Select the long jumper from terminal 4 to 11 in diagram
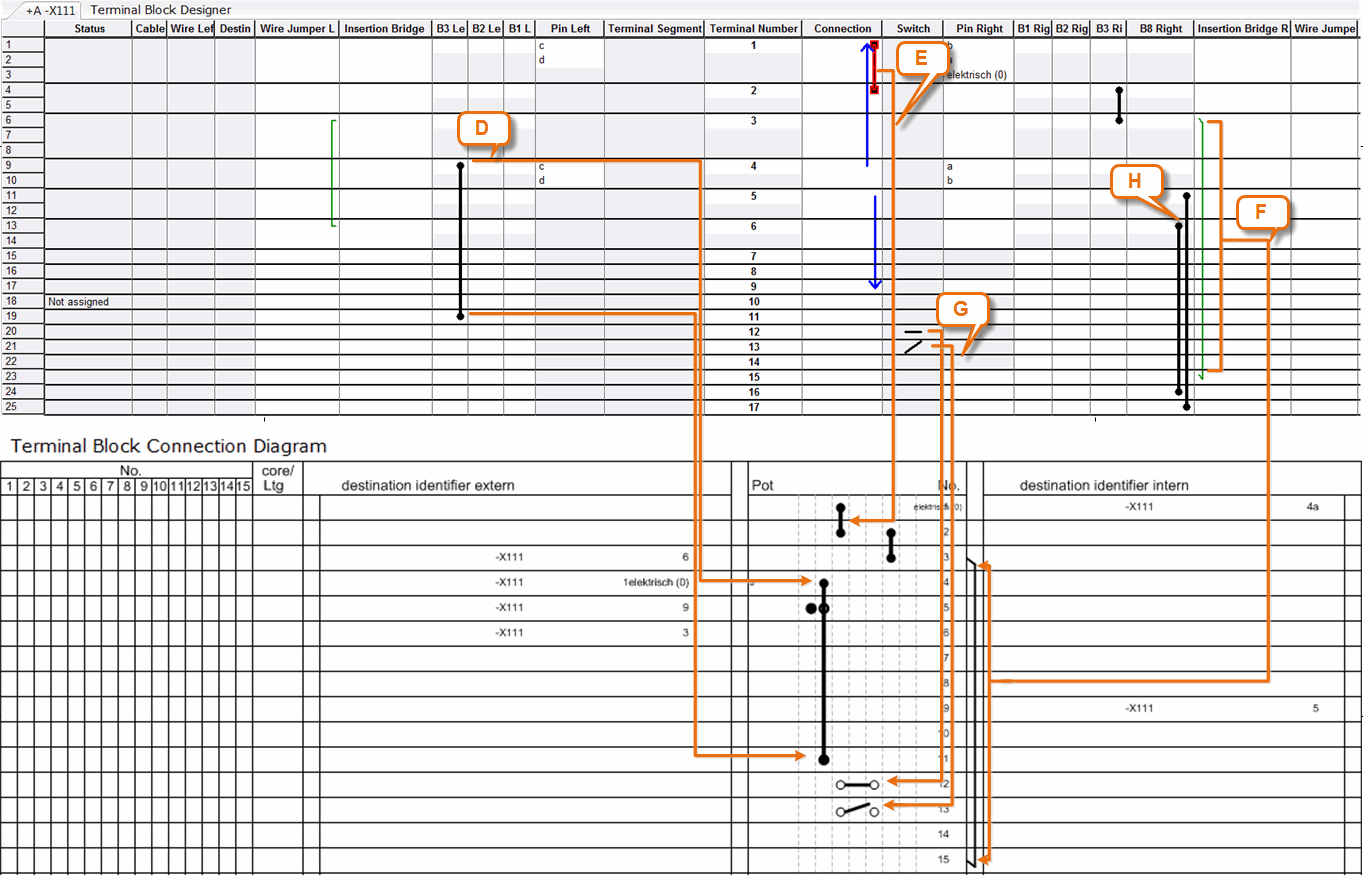The image size is (1363, 875). (824, 670)
